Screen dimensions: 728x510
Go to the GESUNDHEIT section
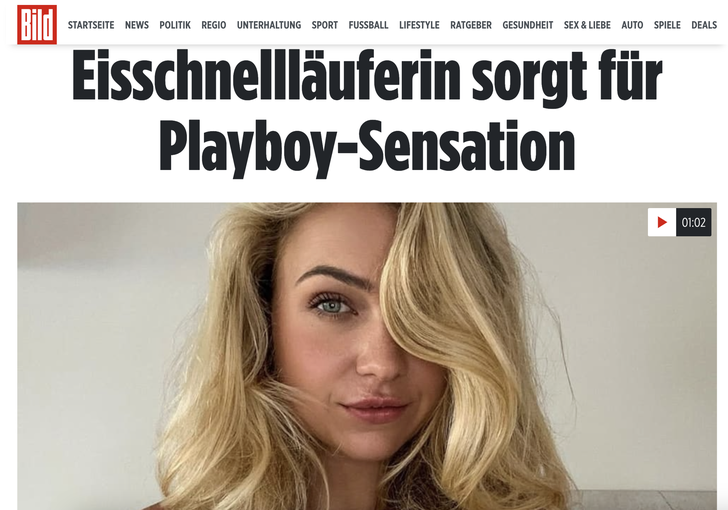527,25
